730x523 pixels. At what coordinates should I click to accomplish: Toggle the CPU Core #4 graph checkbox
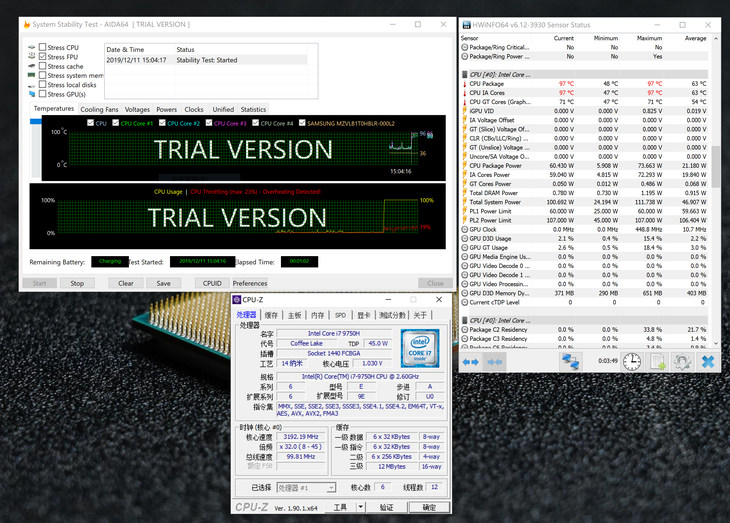point(256,123)
